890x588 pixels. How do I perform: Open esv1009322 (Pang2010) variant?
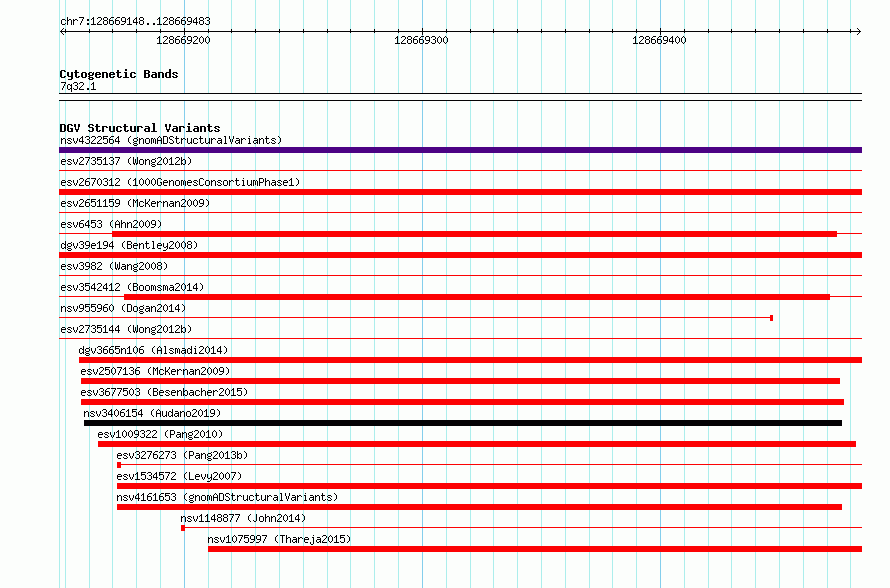click(x=160, y=434)
